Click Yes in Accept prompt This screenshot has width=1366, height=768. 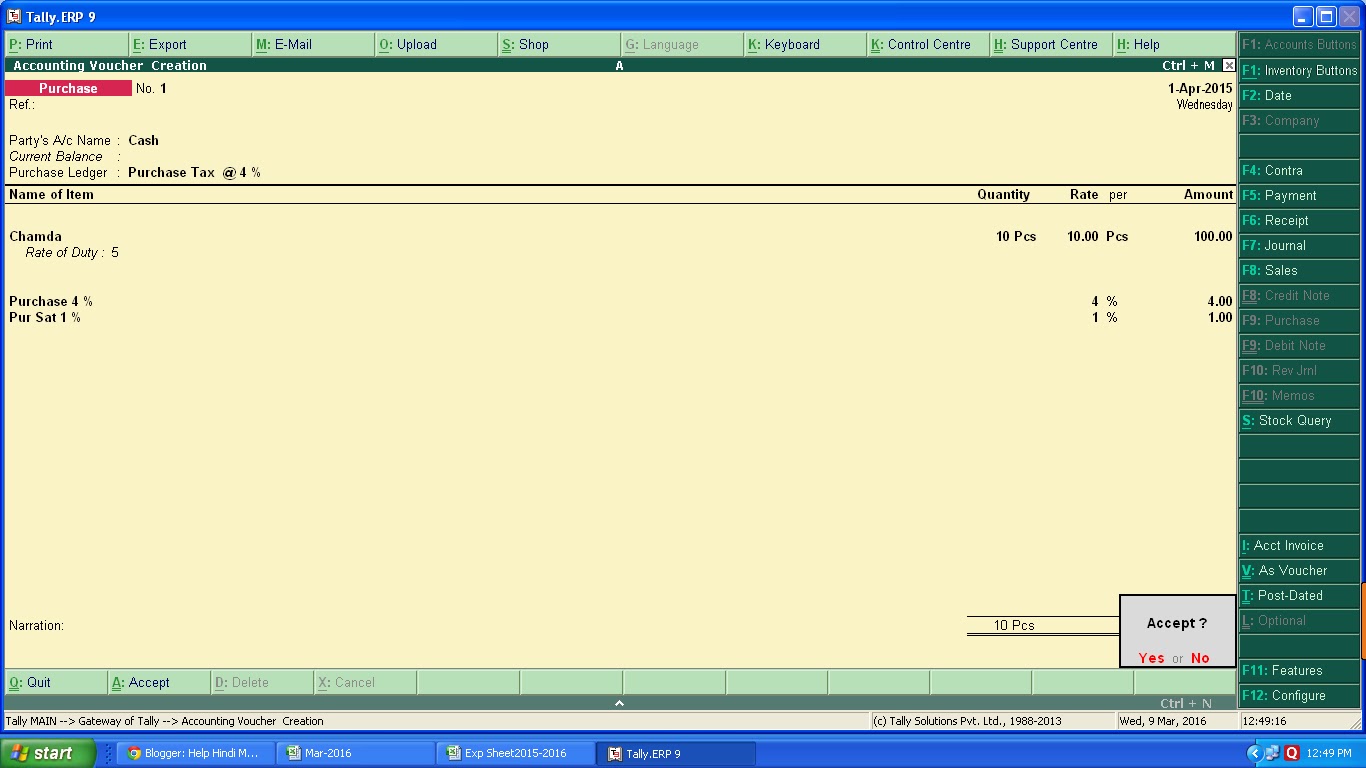[1151, 658]
